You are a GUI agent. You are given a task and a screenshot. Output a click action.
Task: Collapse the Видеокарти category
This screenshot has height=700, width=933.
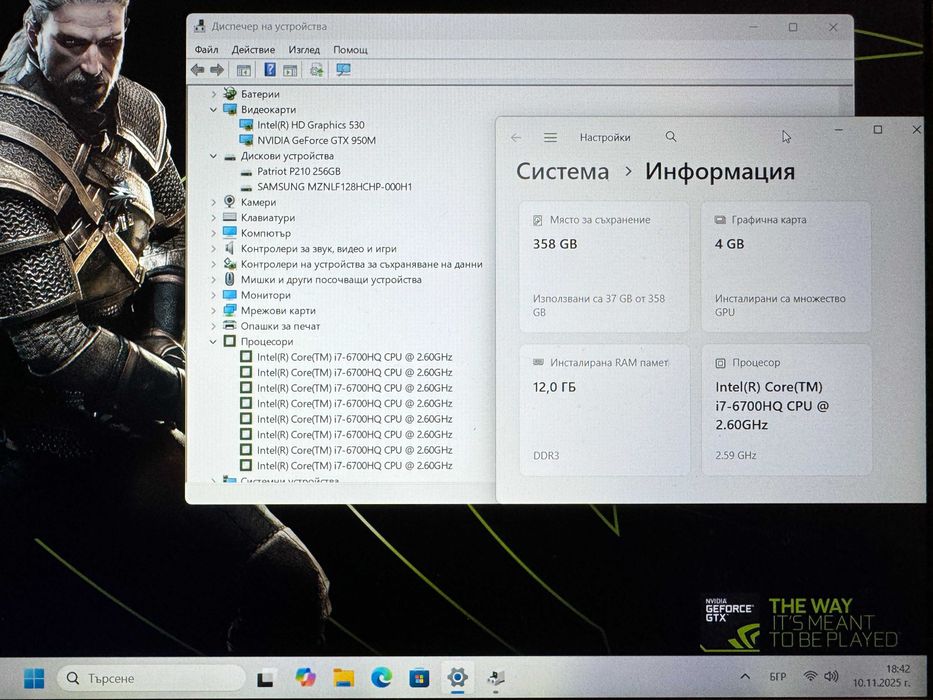coord(214,110)
